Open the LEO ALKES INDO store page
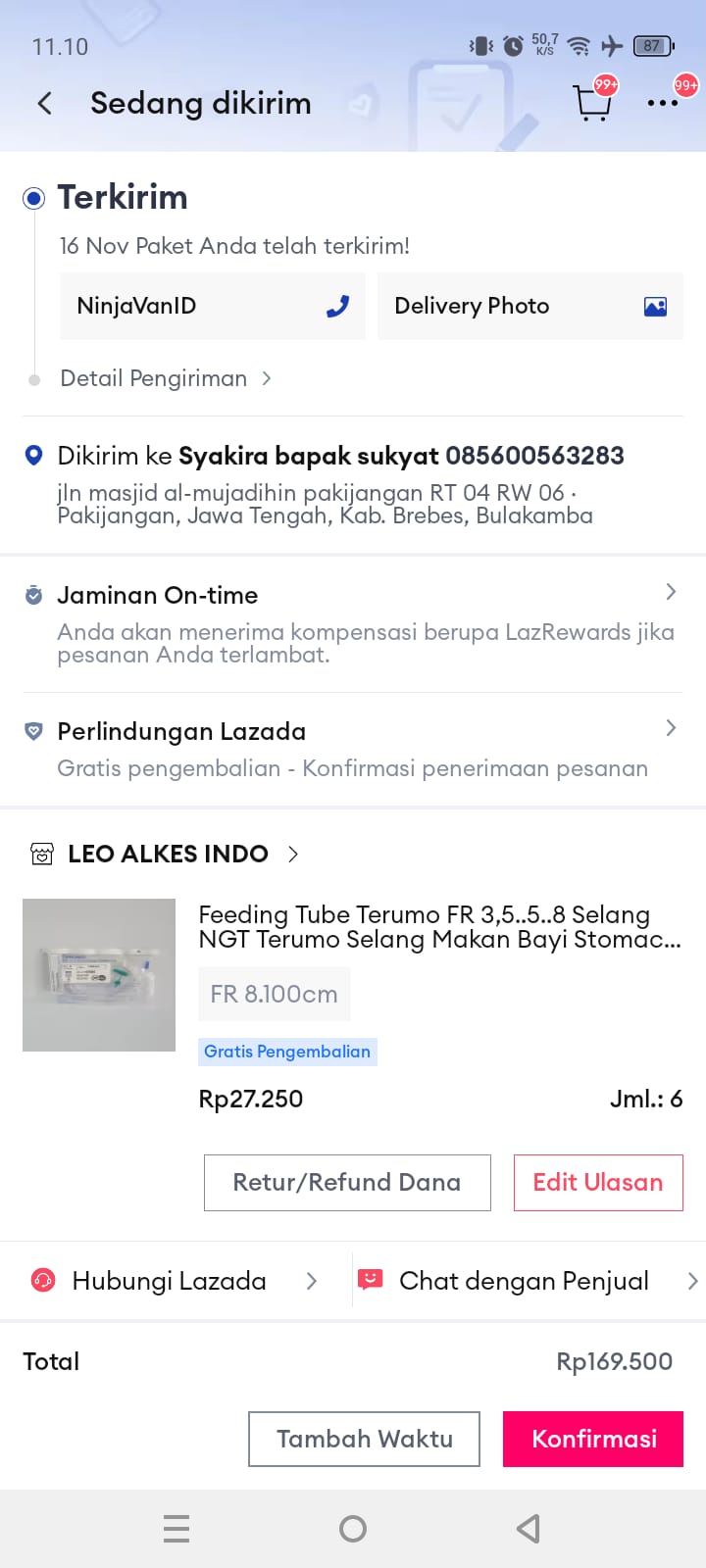Viewport: 706px width, 1568px height. (x=169, y=854)
